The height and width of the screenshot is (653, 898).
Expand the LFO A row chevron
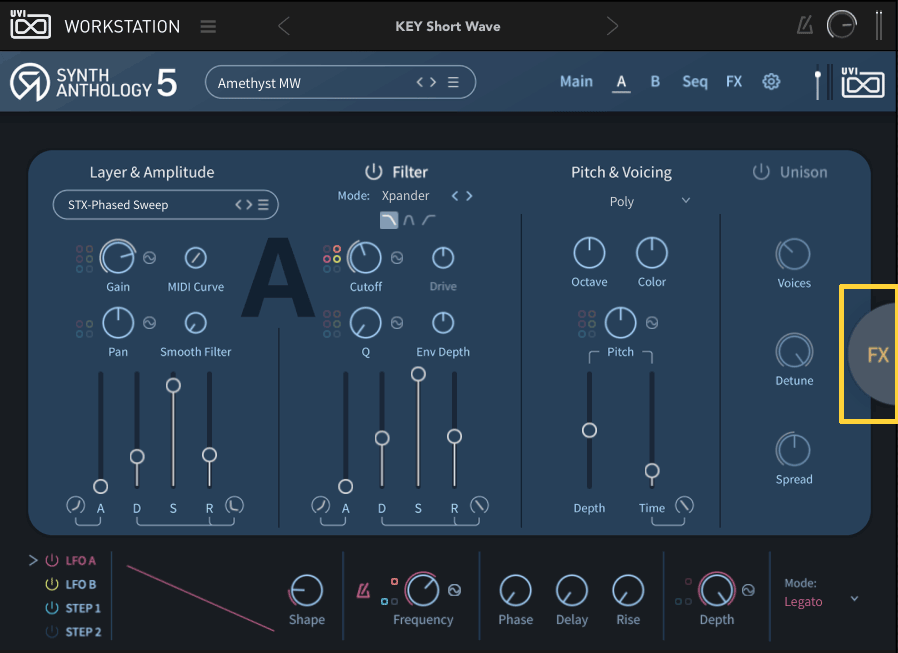(x=33, y=560)
